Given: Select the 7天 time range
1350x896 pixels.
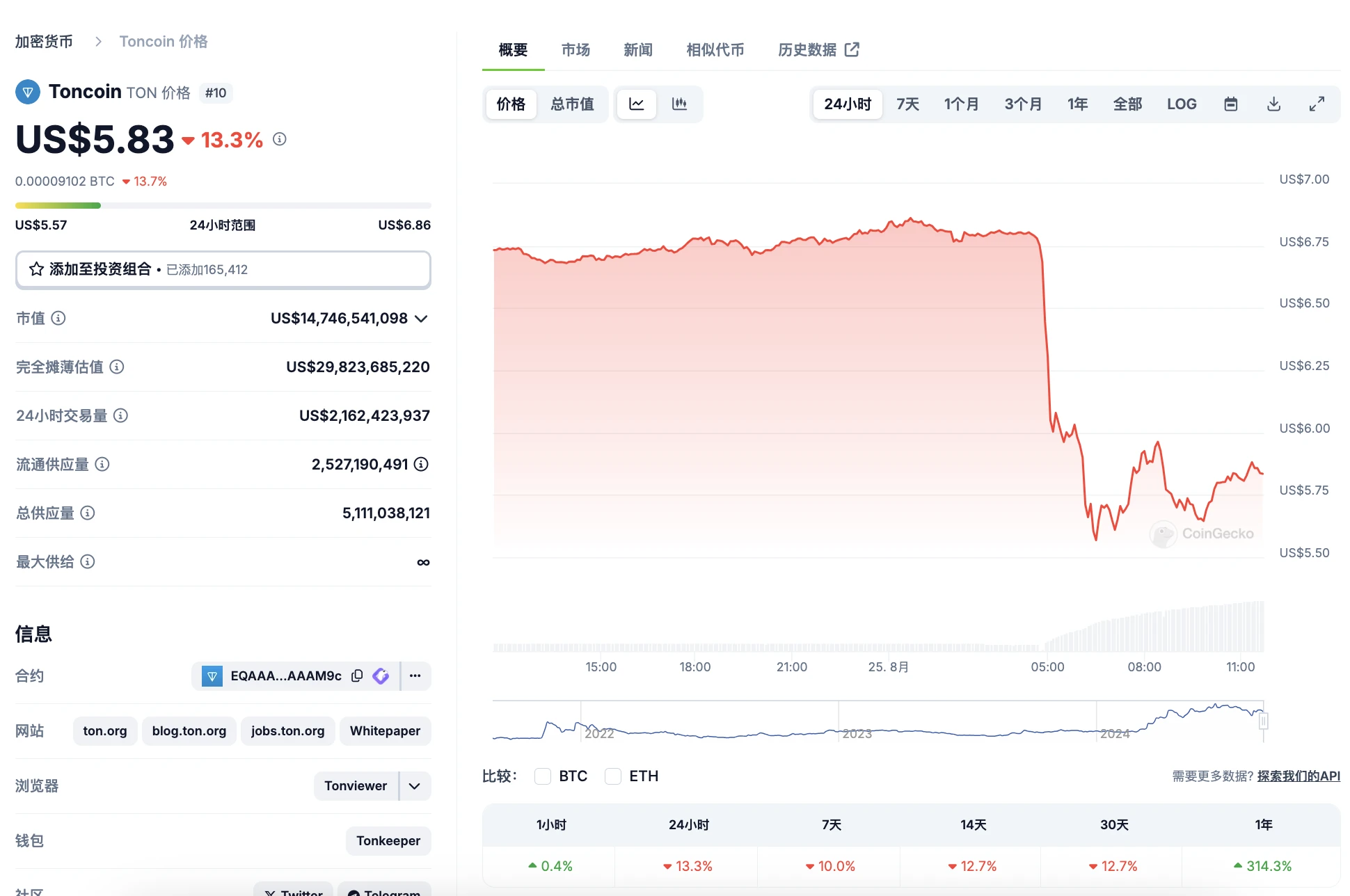Looking at the screenshot, I should click(x=907, y=104).
